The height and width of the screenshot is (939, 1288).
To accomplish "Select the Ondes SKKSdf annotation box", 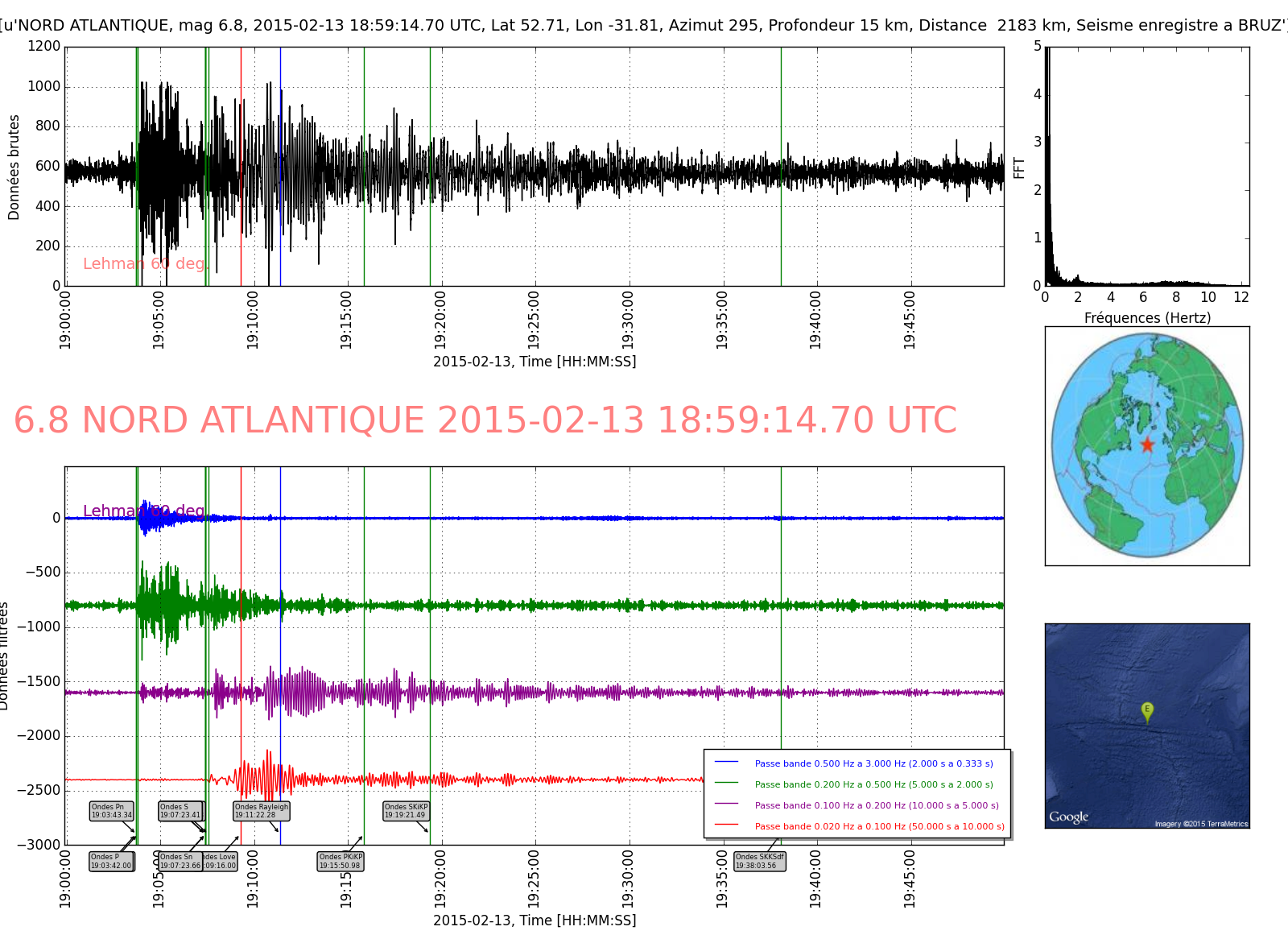I will click(x=759, y=862).
